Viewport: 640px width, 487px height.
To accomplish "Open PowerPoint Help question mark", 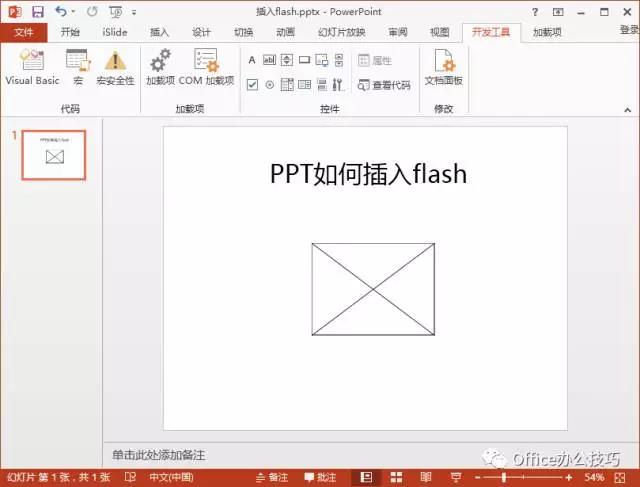I will coord(535,12).
